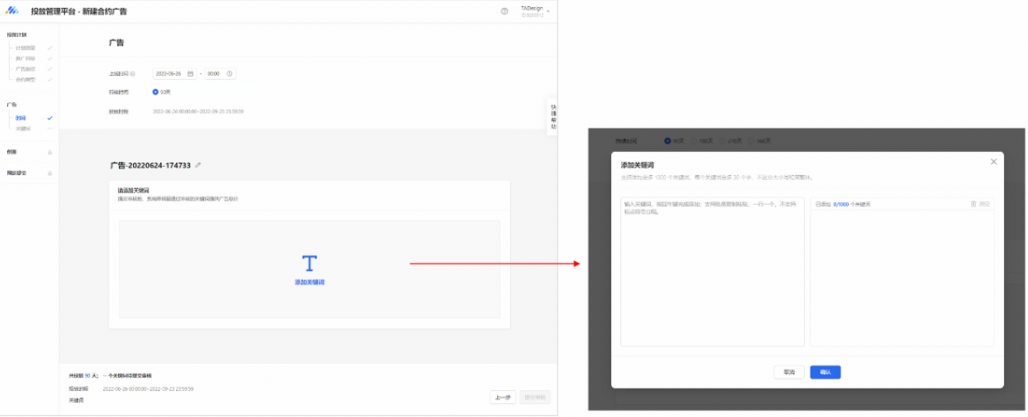The width and height of the screenshot is (1028, 417).
Task: Choose the second duration radio option behind the dialog
Action: (x=697, y=141)
